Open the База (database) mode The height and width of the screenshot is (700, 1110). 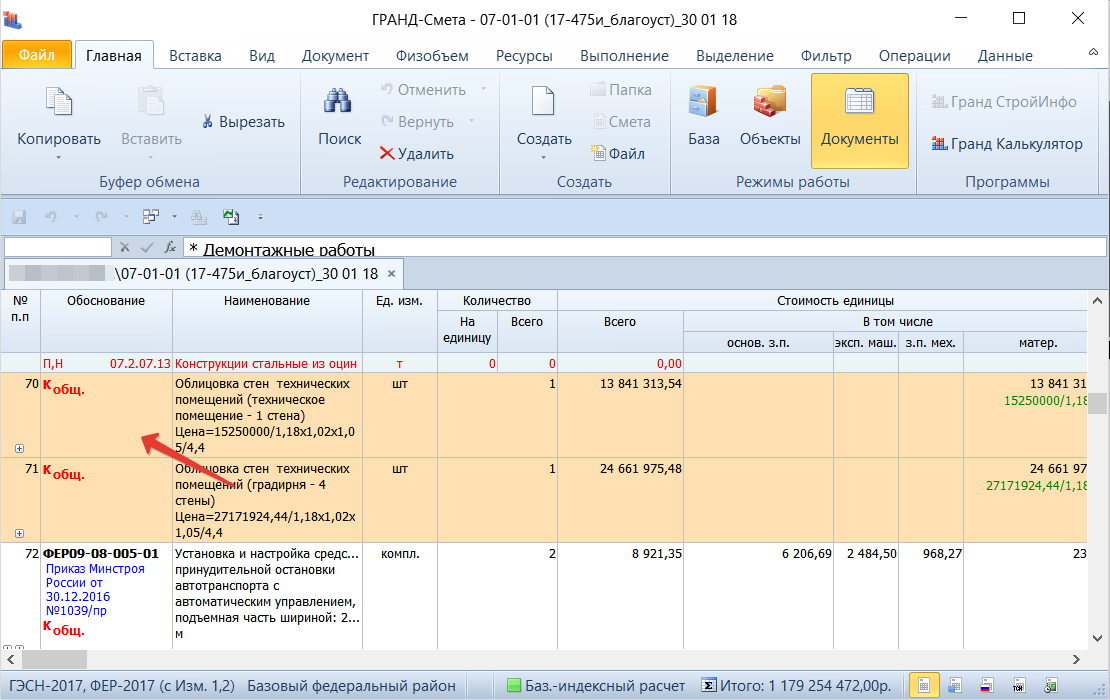703,118
